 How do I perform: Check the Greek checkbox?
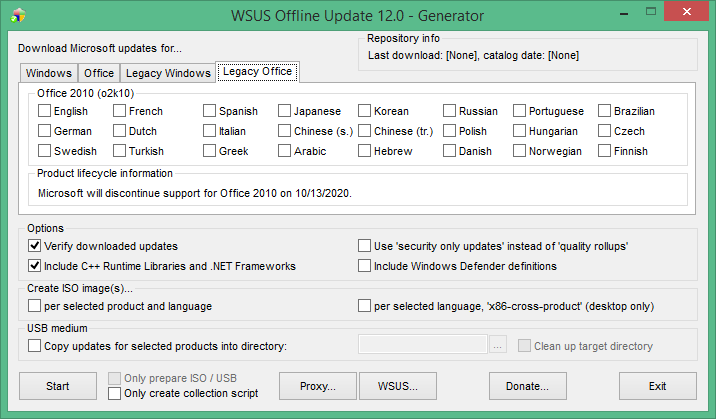[209, 151]
